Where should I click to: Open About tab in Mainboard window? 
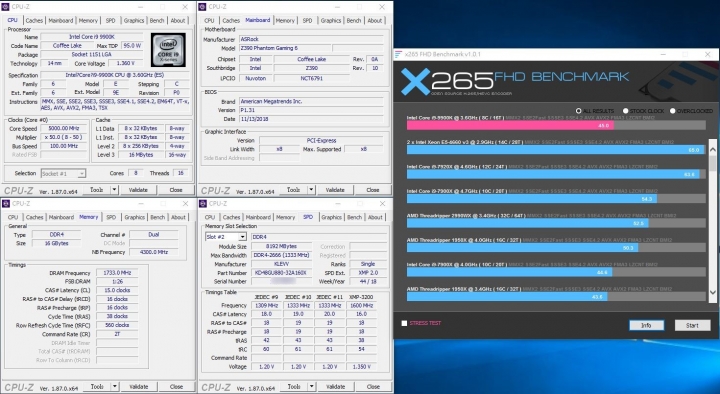tap(375, 21)
